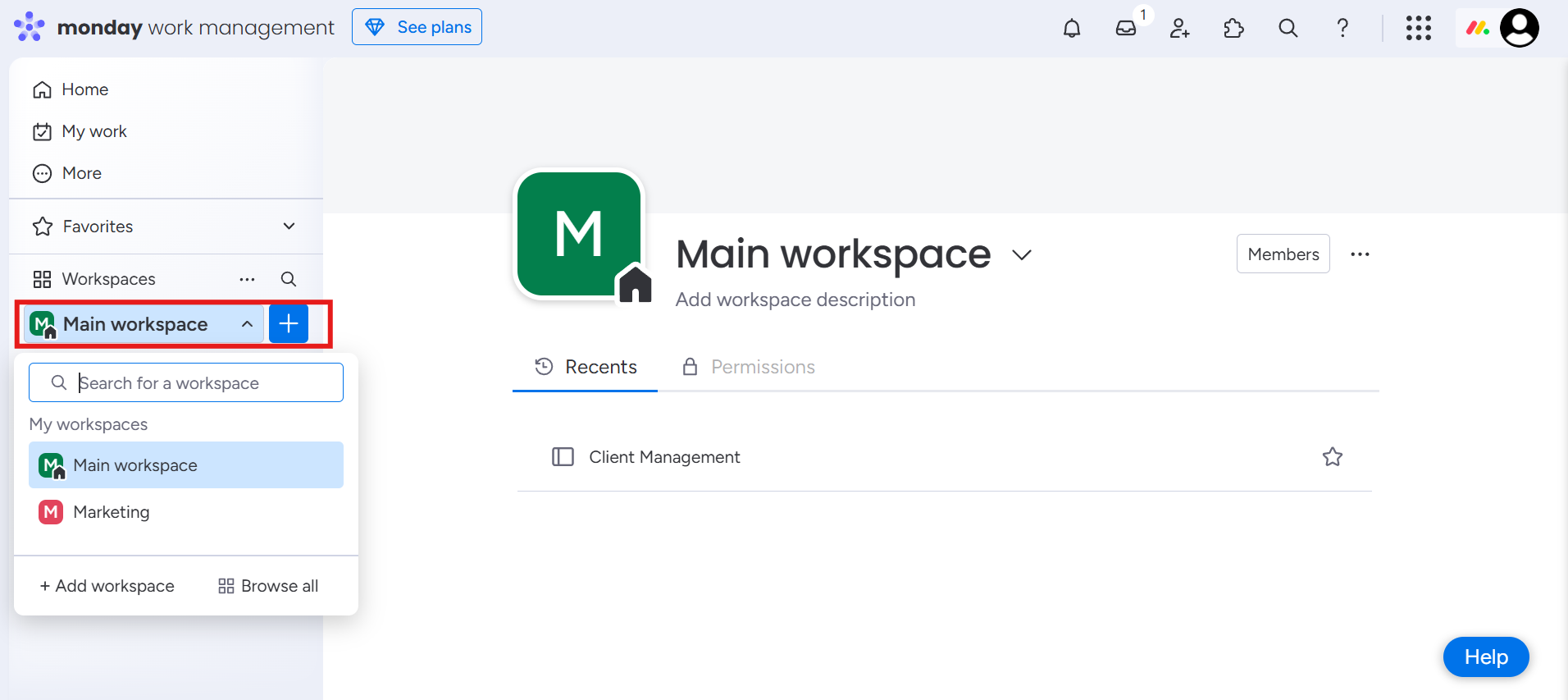
Task: Switch to the Permissions tab
Action: tap(748, 367)
